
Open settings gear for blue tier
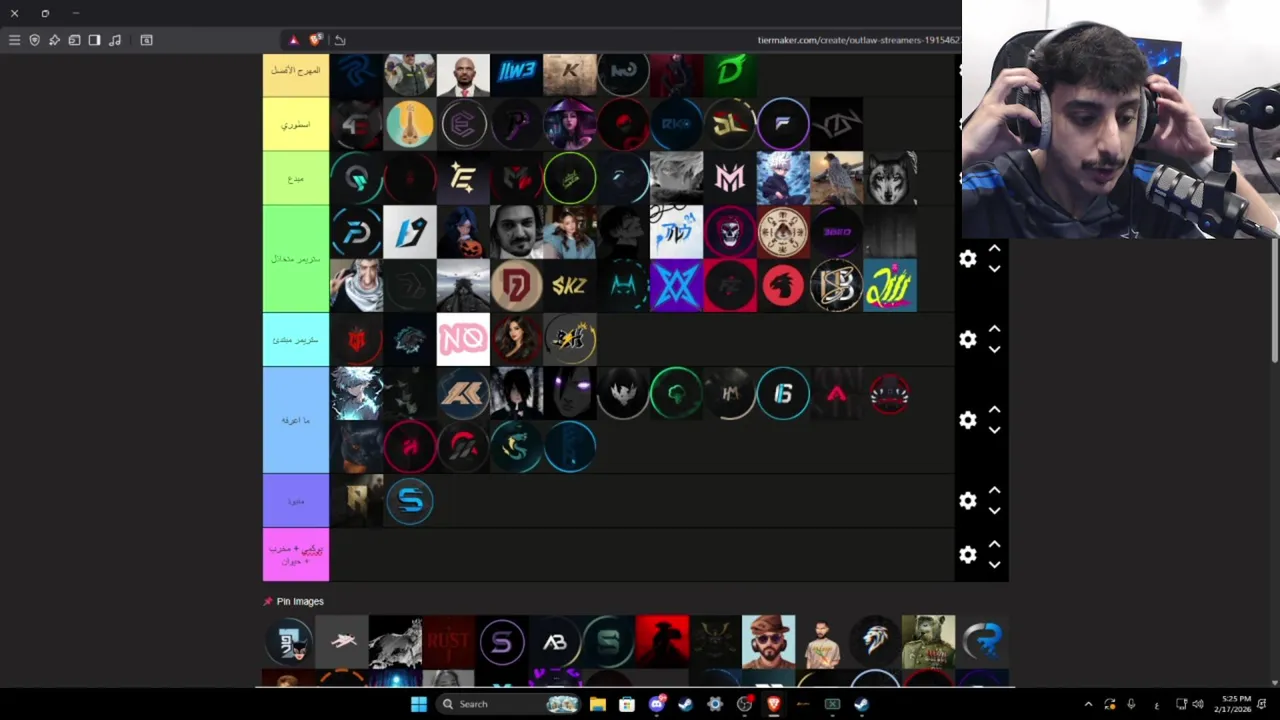[x=968, y=420]
